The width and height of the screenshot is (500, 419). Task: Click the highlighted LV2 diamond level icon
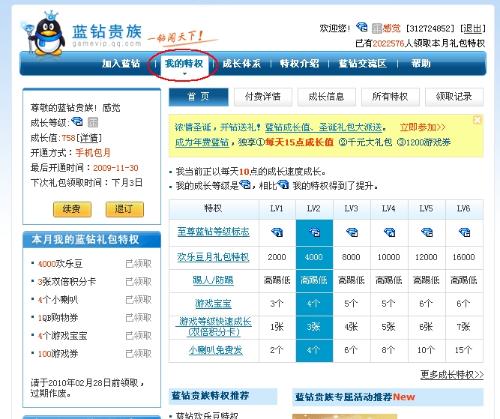(x=314, y=232)
